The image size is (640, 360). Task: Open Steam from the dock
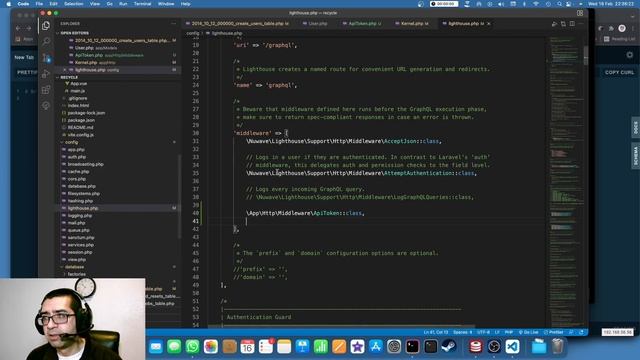[449, 347]
